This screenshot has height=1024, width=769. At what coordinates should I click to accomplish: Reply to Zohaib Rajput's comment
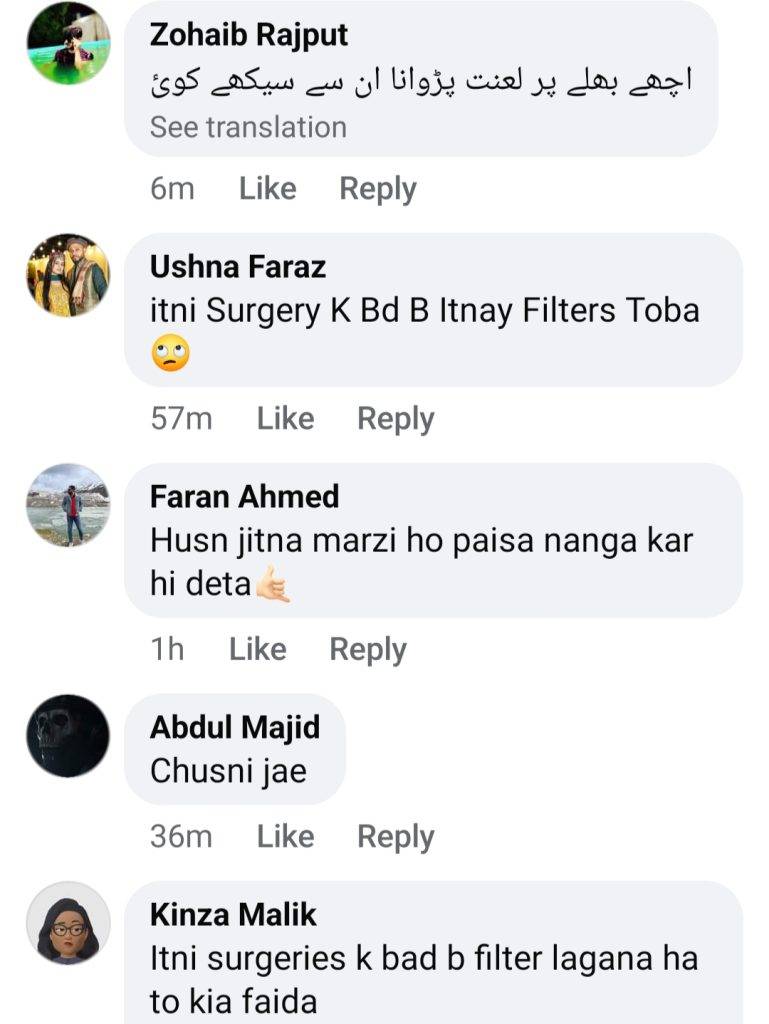[378, 189]
